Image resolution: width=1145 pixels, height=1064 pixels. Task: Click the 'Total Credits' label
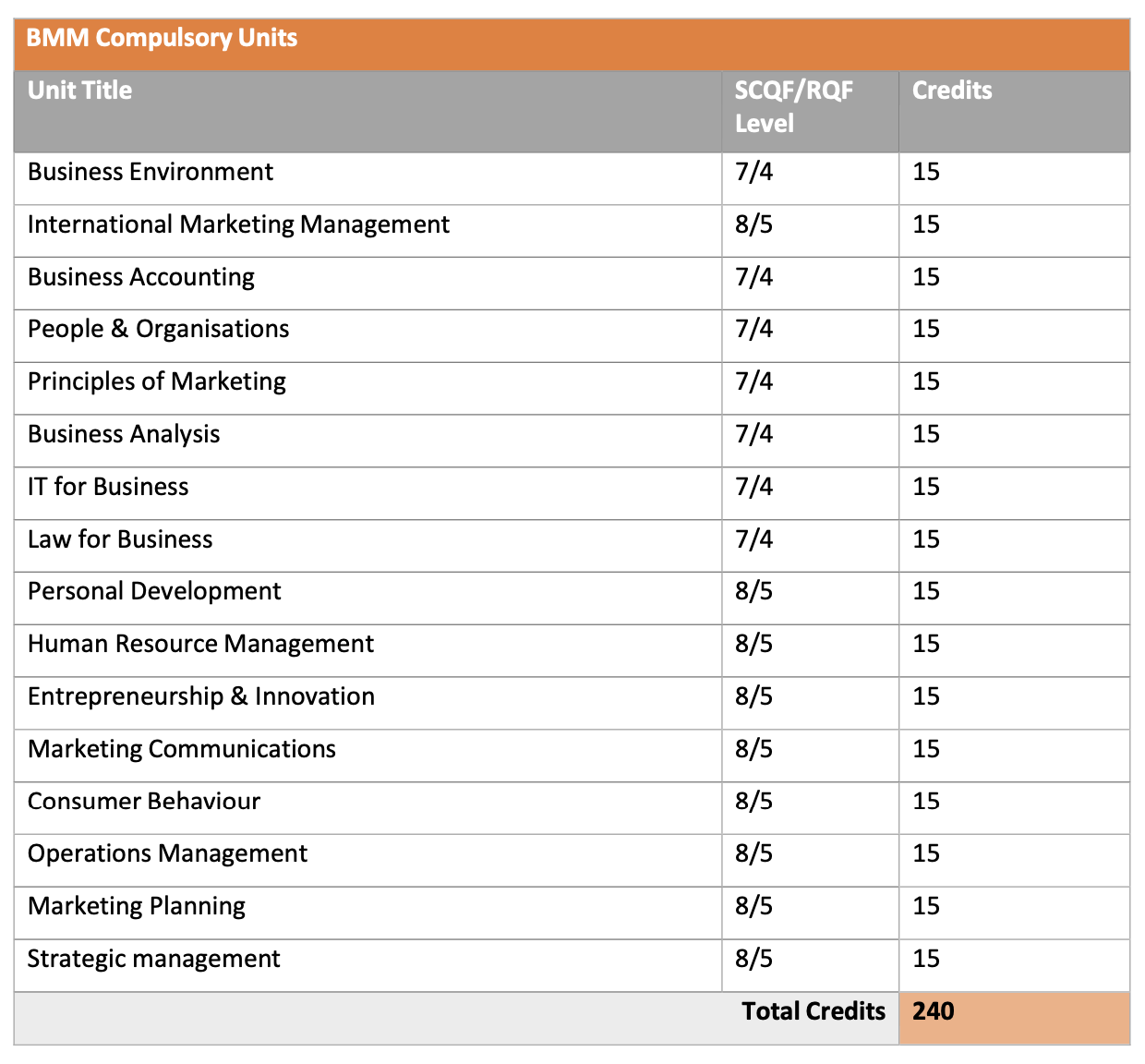tap(814, 1012)
